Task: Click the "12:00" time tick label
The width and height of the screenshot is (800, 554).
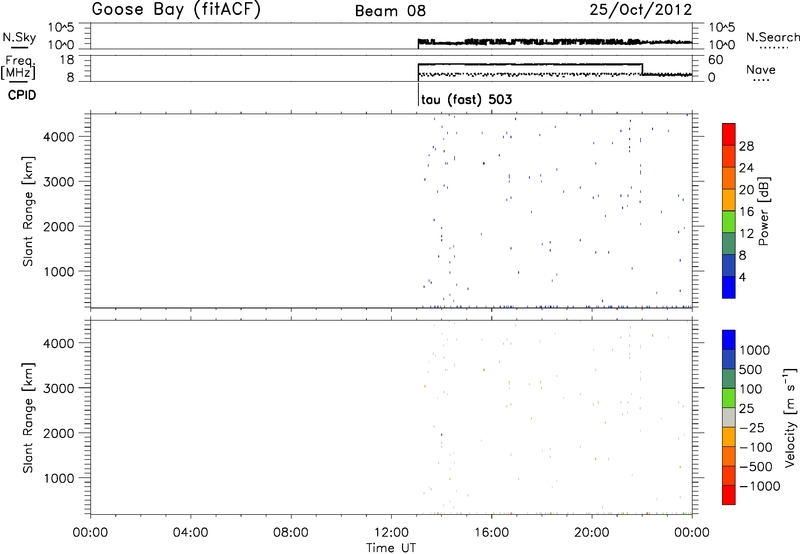Action: pyautogui.click(x=391, y=533)
